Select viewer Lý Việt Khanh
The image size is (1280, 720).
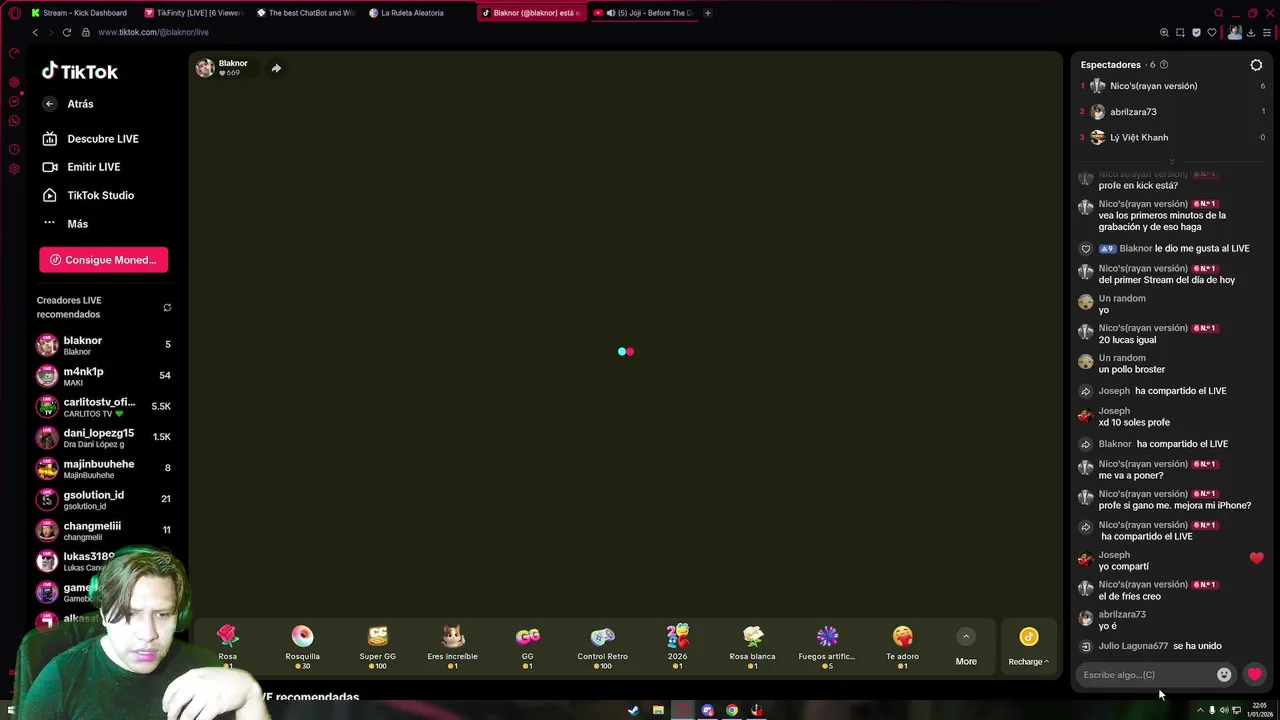coord(1172,137)
